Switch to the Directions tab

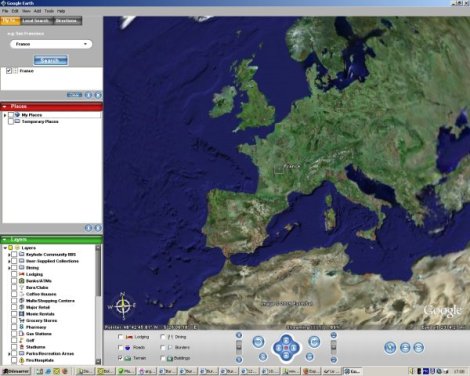67,21
